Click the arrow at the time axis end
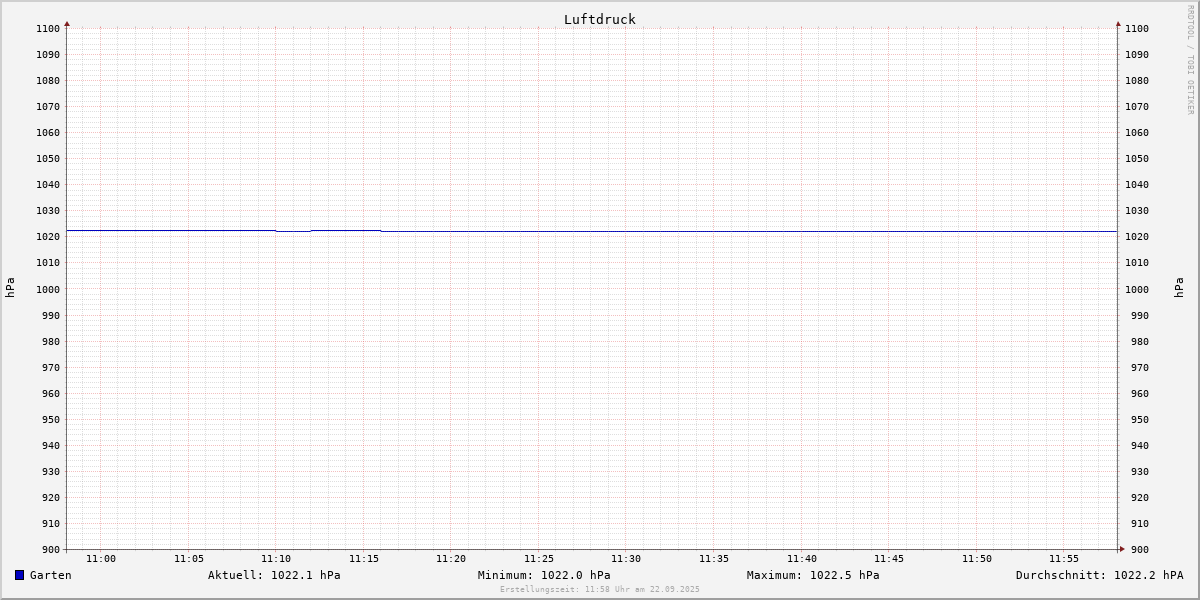Viewport: 1200px width, 600px height. (1122, 548)
